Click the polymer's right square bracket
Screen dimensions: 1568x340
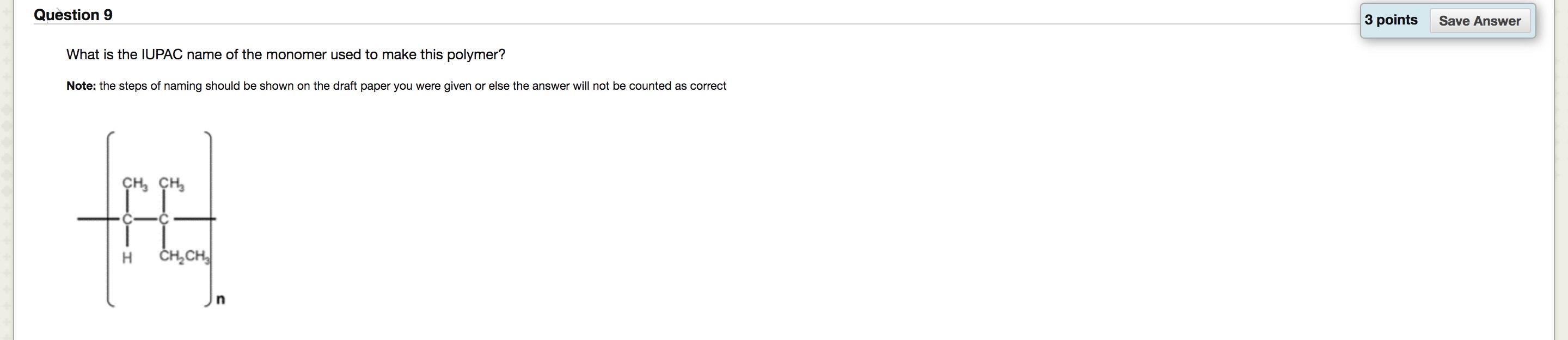tap(209, 218)
